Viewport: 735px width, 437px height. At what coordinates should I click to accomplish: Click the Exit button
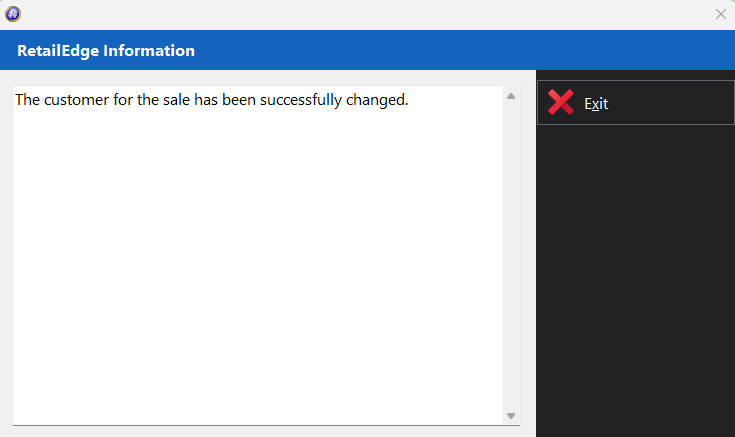(x=636, y=103)
